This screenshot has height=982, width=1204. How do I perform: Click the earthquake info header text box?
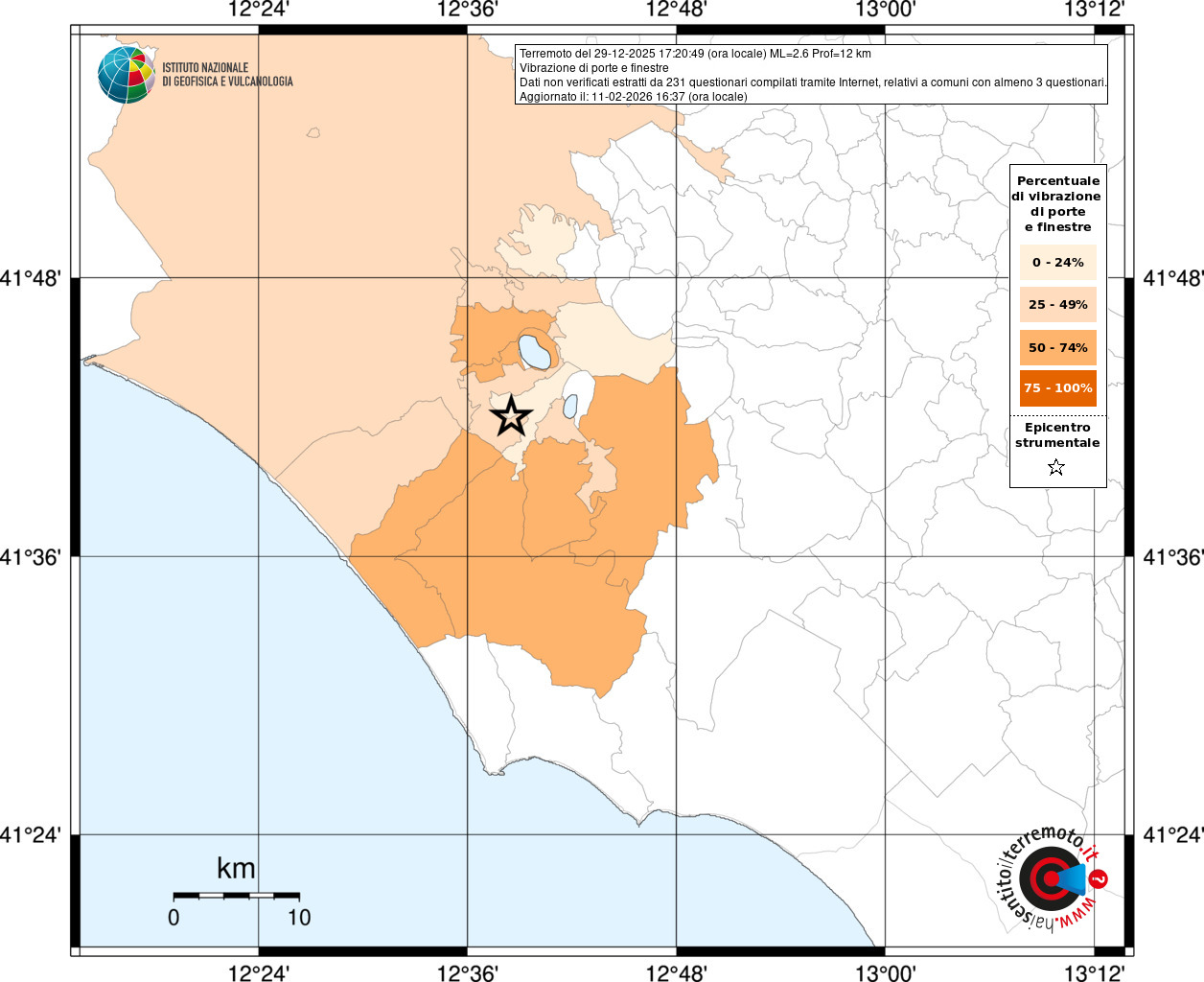[x=811, y=75]
